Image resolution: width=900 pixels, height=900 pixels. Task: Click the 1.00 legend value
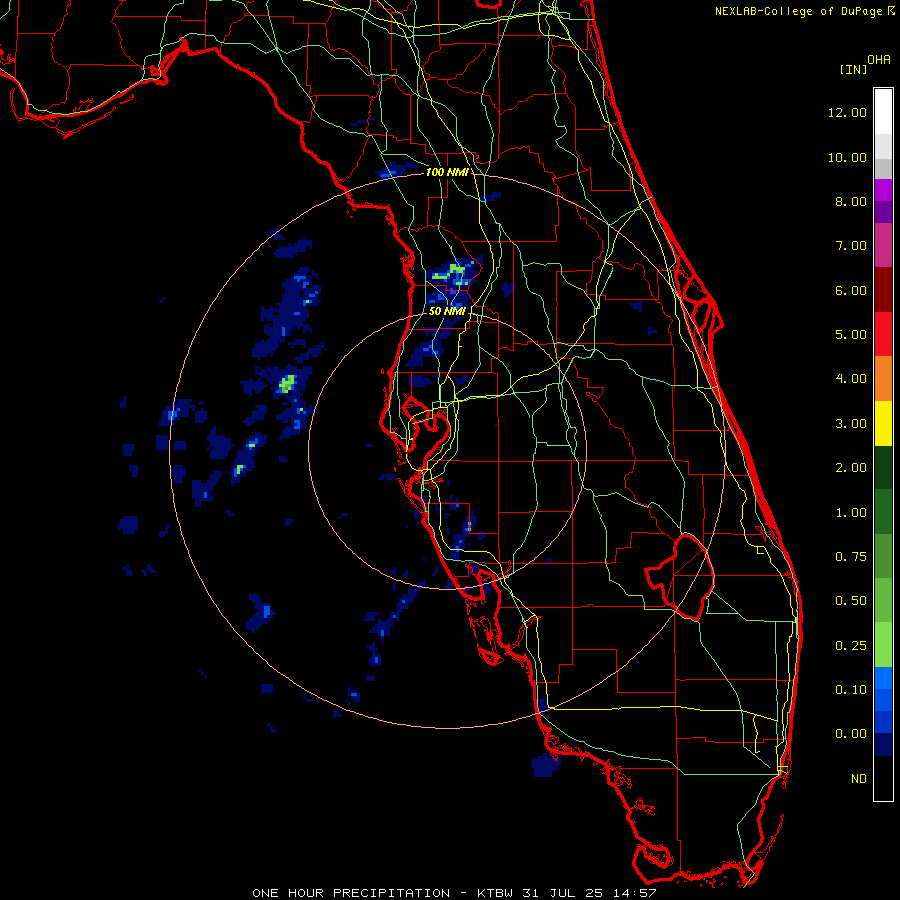click(851, 513)
